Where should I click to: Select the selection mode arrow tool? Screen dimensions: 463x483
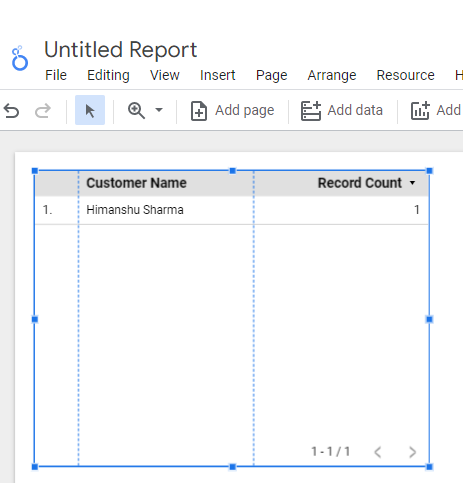90,110
